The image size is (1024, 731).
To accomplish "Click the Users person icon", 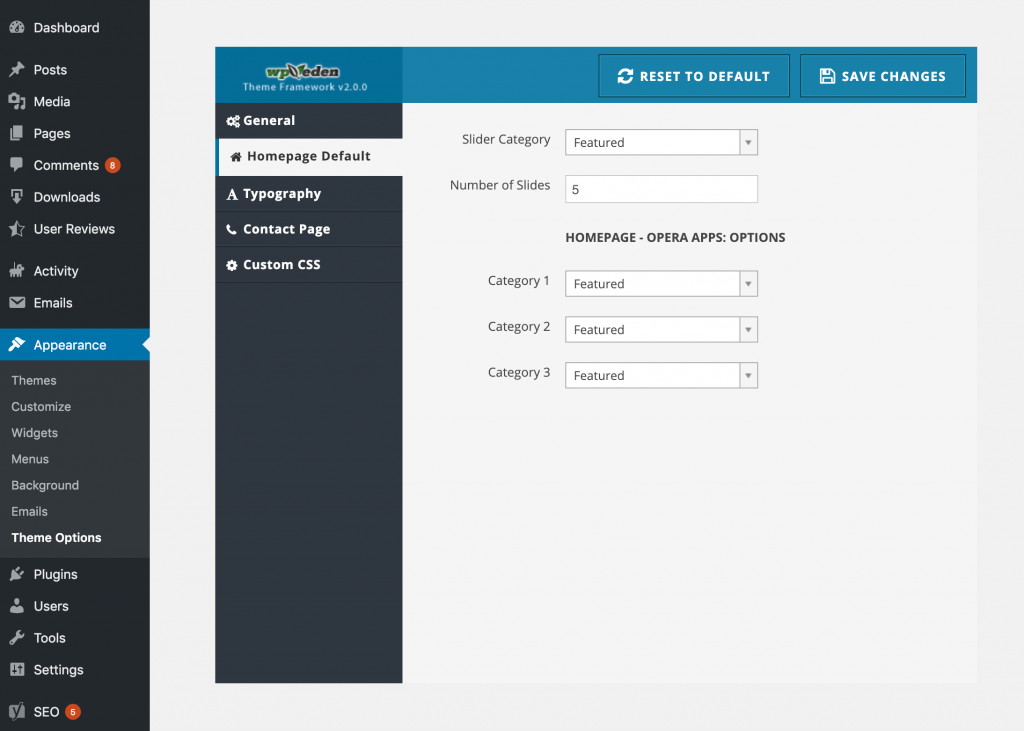I will 17,606.
